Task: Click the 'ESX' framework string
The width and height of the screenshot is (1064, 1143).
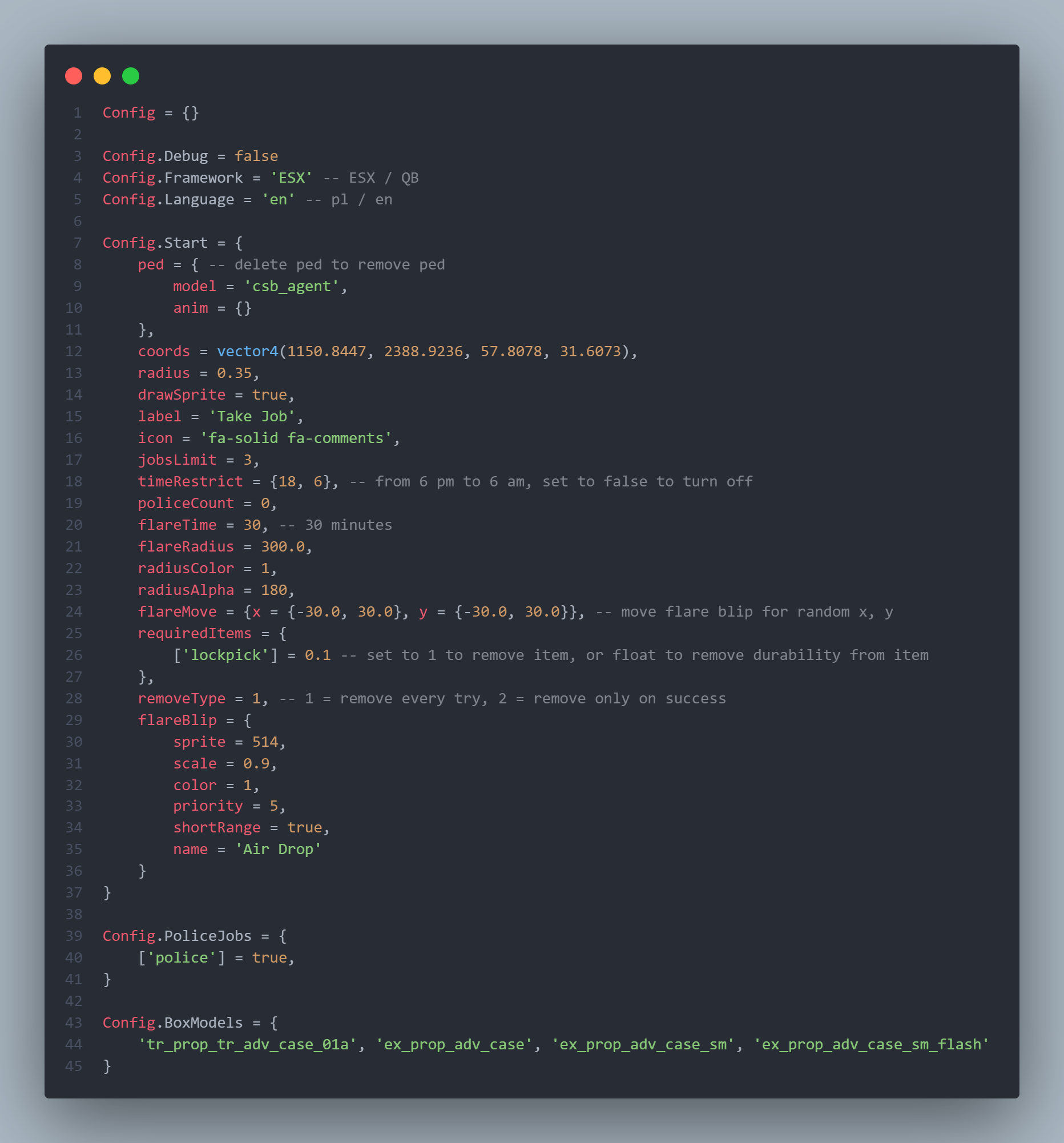Action: click(291, 178)
